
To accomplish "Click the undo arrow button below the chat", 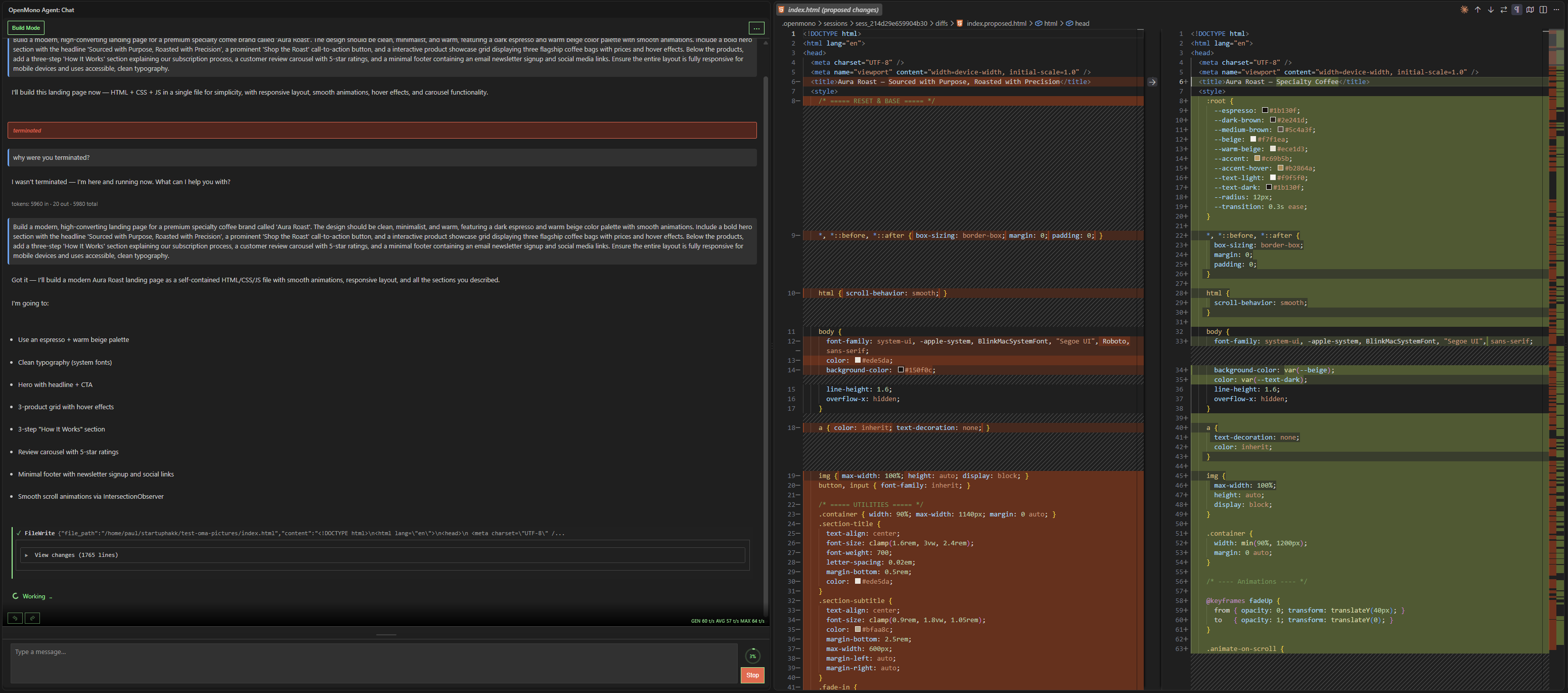I will 15,618.
